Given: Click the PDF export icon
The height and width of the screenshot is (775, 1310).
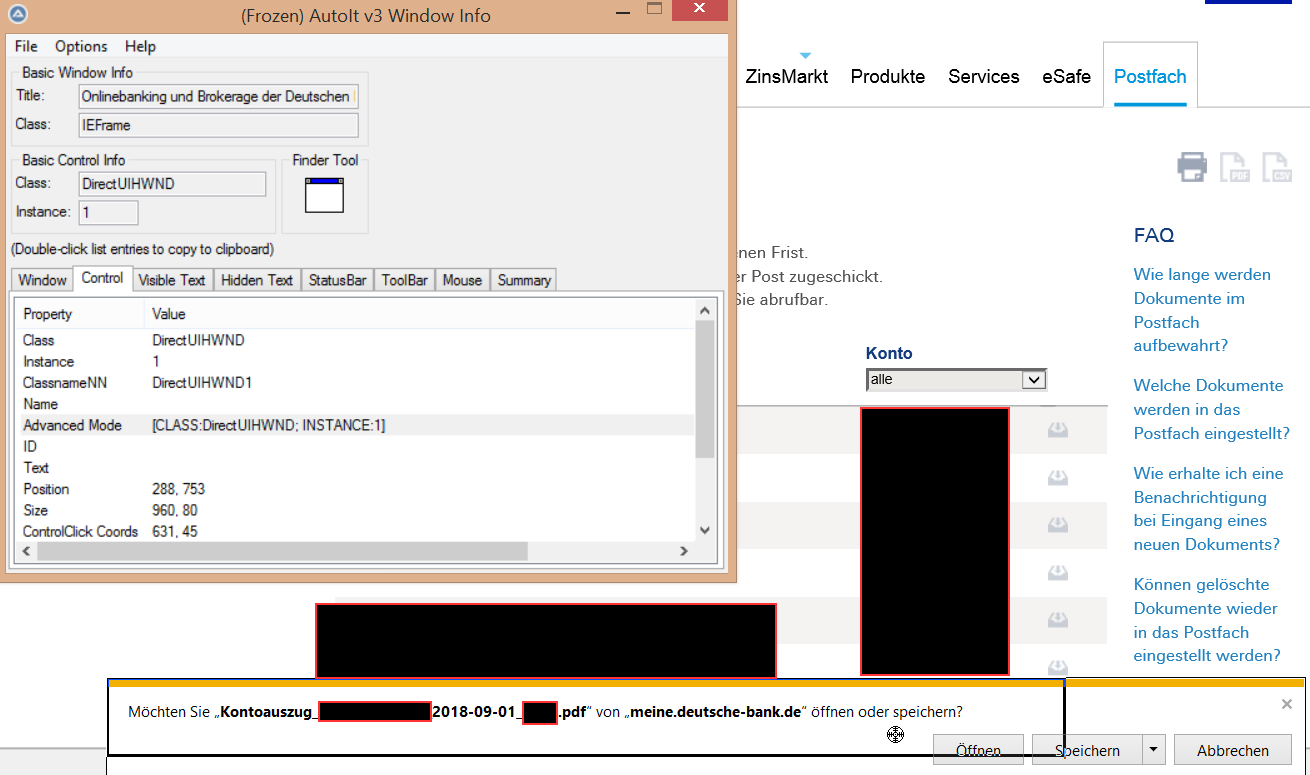Looking at the screenshot, I should (1234, 167).
